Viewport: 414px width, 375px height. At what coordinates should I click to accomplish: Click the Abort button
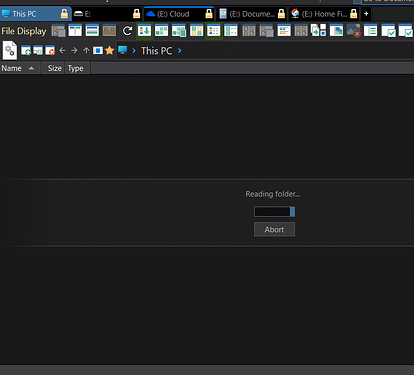274,229
